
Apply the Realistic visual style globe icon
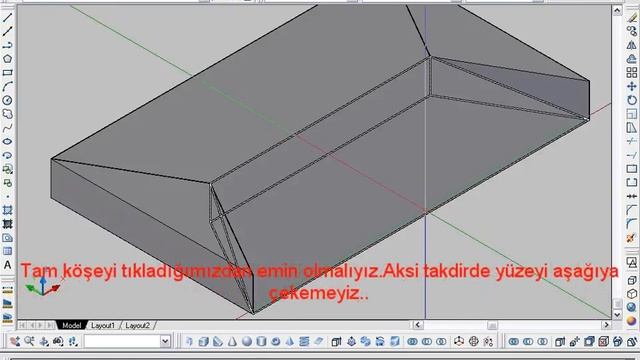(x=632, y=307)
